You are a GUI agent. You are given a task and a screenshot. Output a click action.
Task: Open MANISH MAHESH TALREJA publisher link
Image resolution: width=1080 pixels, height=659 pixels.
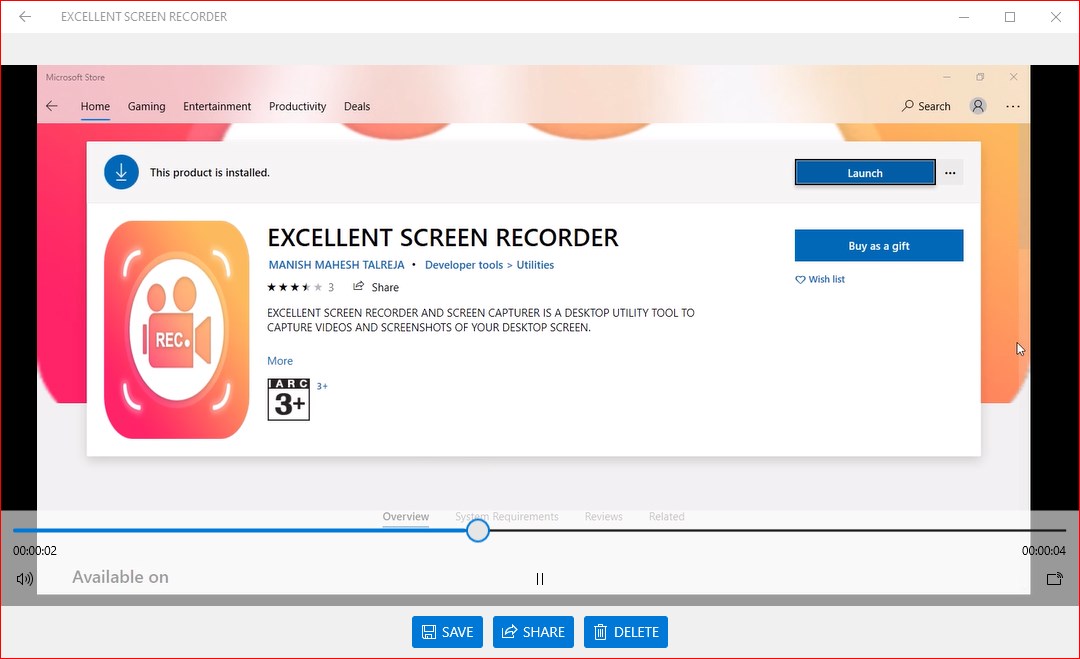336,265
